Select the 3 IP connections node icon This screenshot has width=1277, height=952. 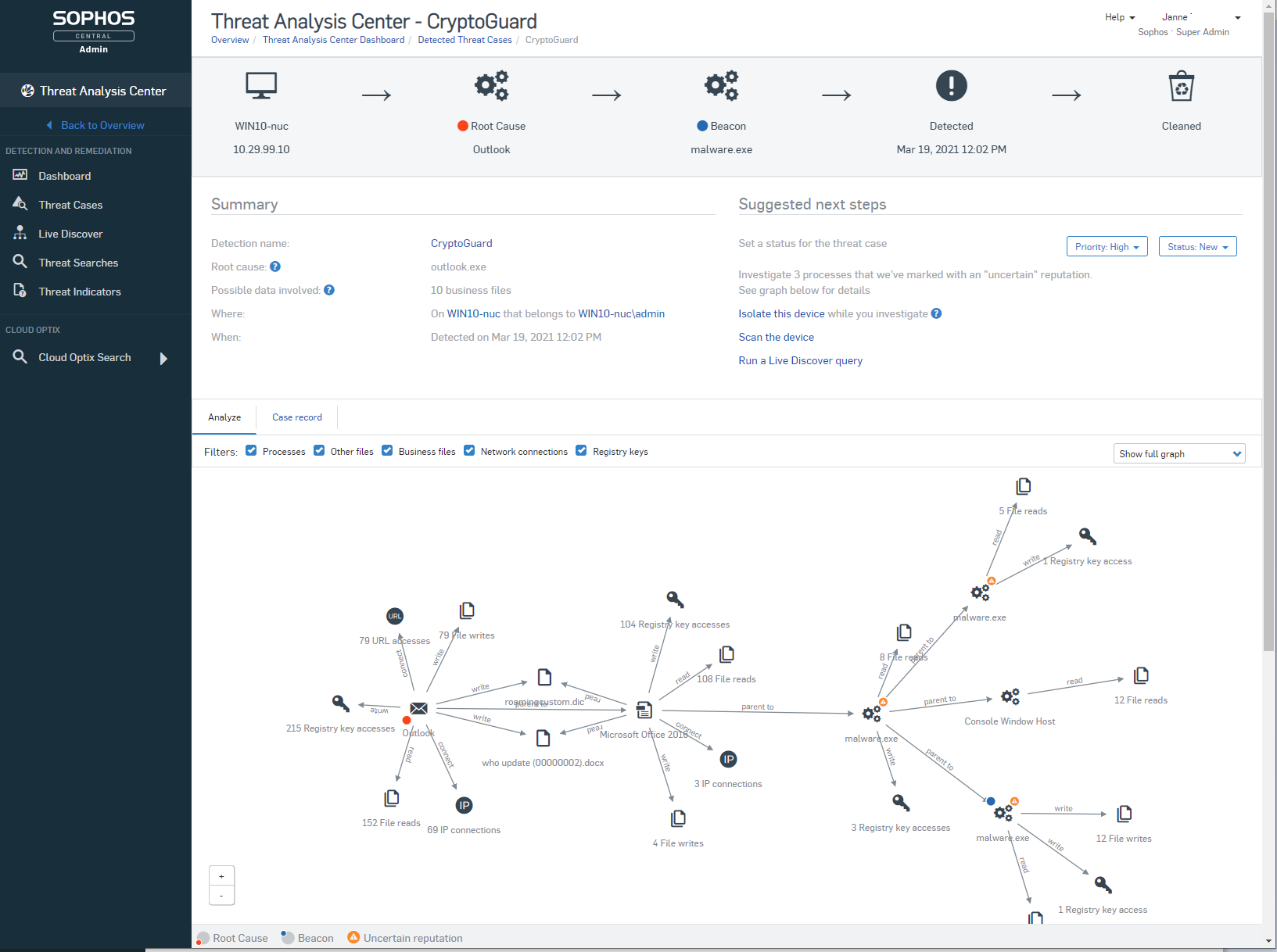pyautogui.click(x=728, y=759)
